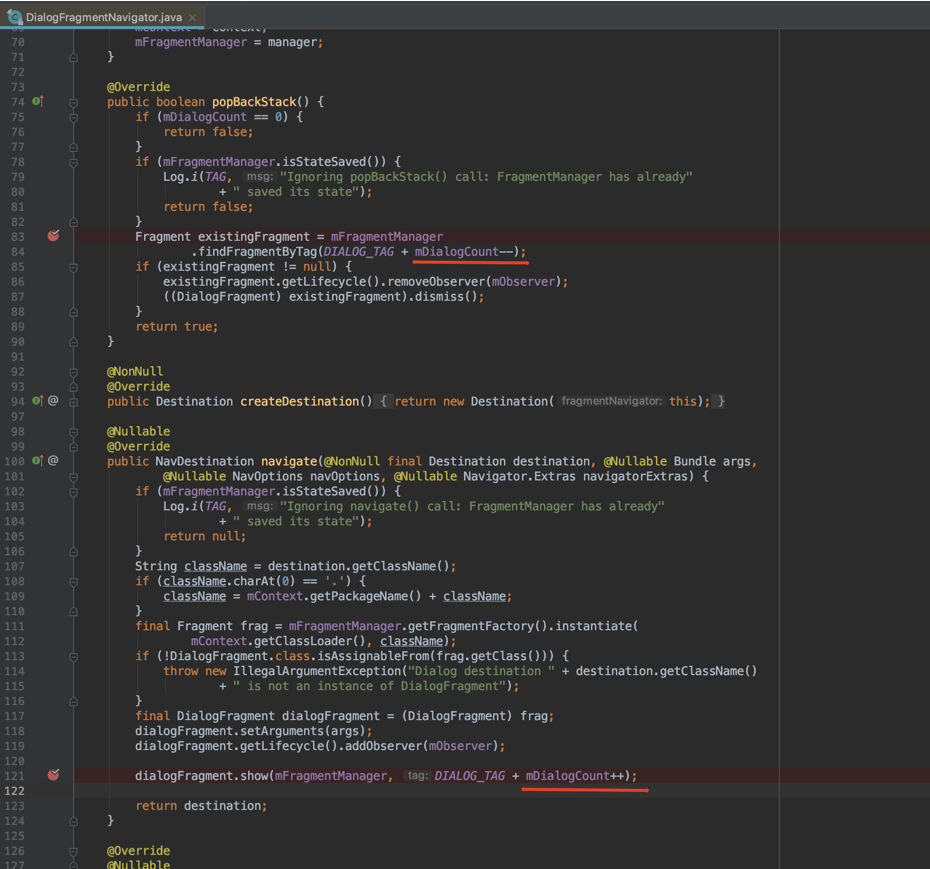This screenshot has width=930, height=869.
Task: Click the Java class icon on the file tab
Action: coord(14,17)
